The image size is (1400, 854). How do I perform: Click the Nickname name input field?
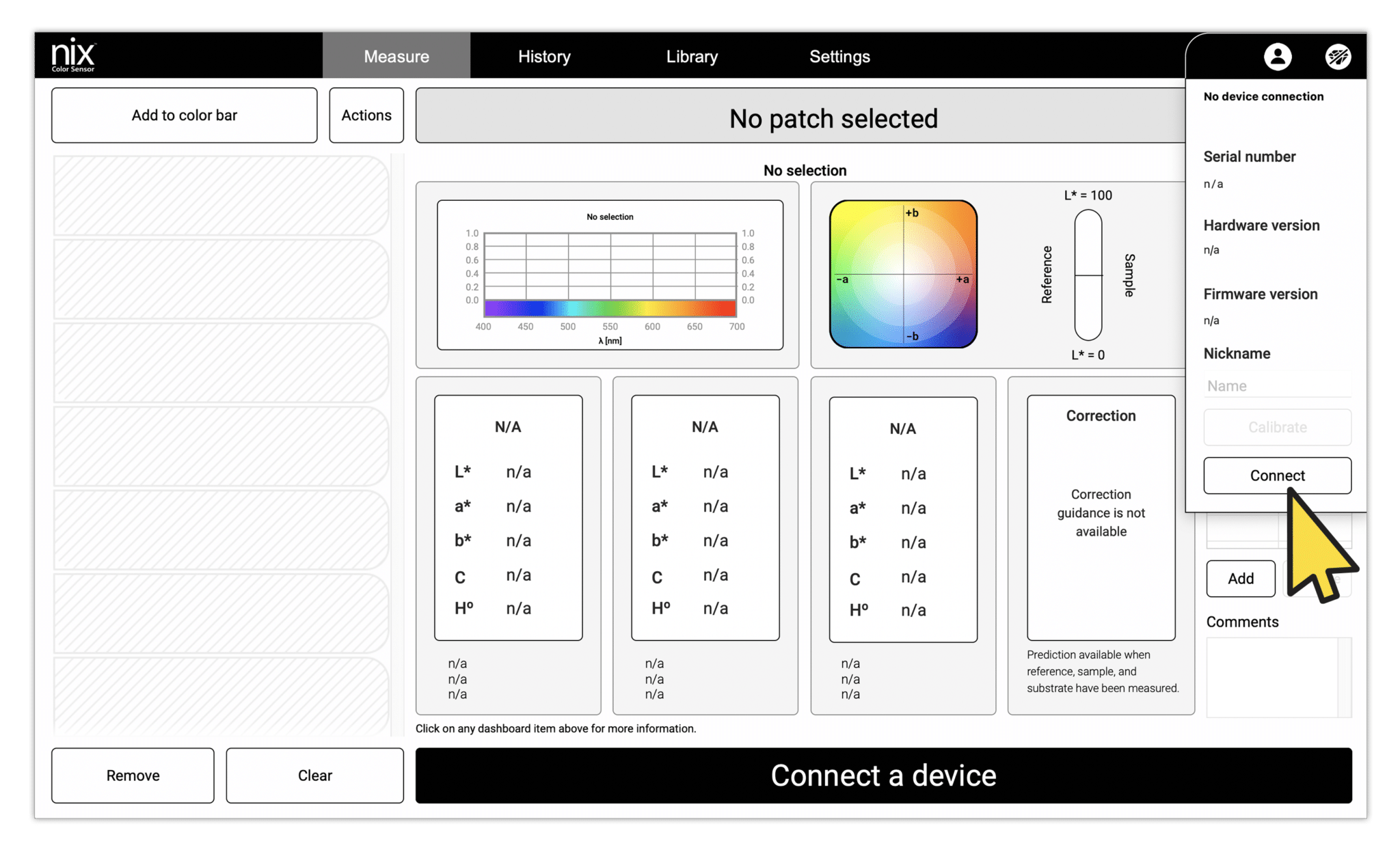coord(1277,385)
